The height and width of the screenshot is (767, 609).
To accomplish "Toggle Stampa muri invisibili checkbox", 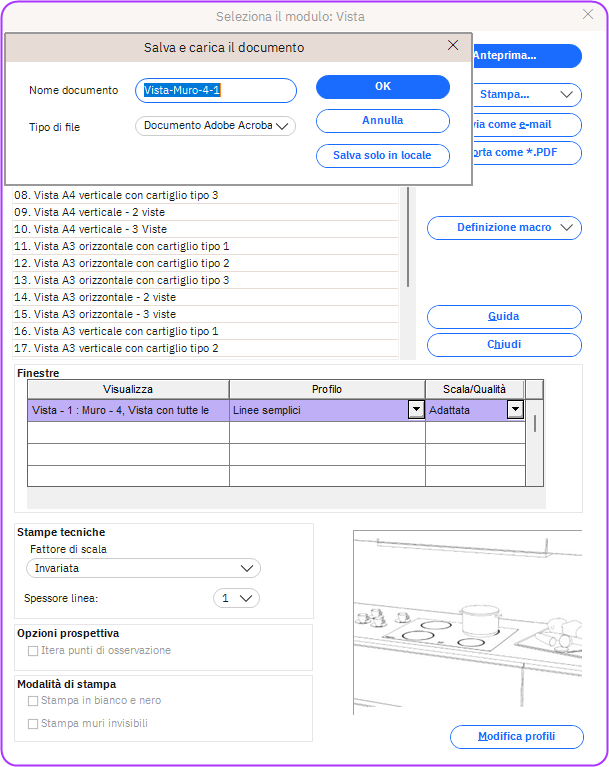I will (x=33, y=723).
